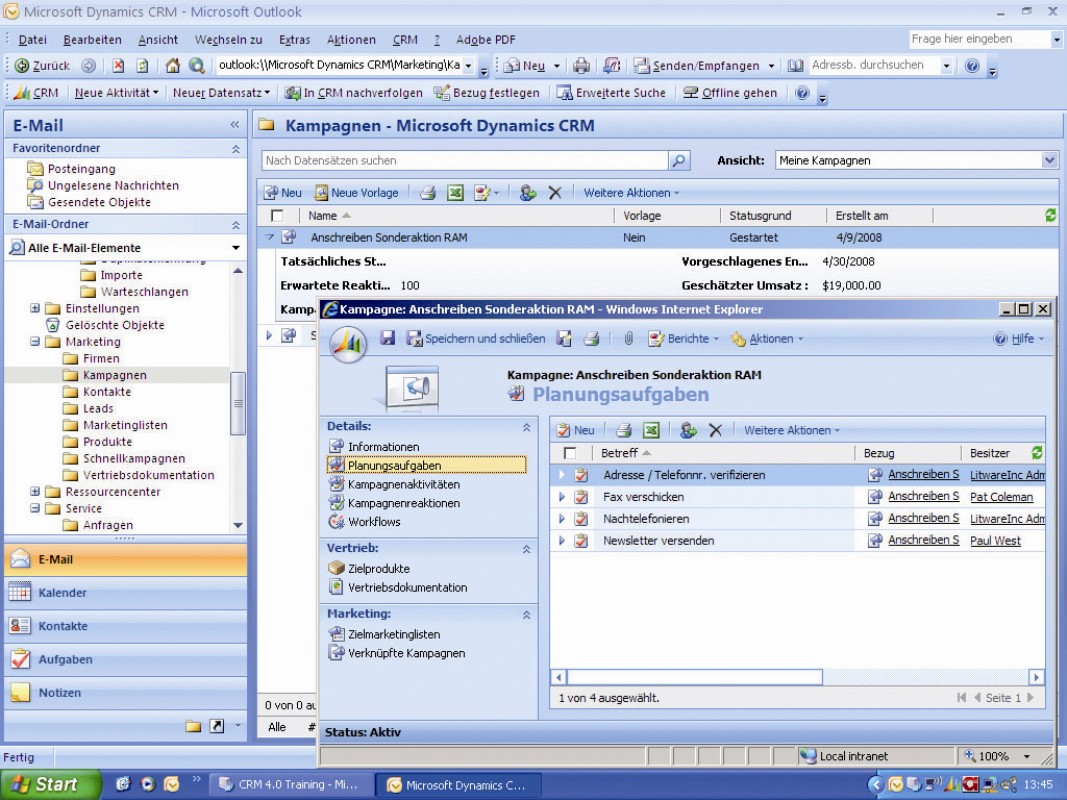
Task: Open the Ansicht Meine Kampagnen dropdown
Action: coord(1049,161)
